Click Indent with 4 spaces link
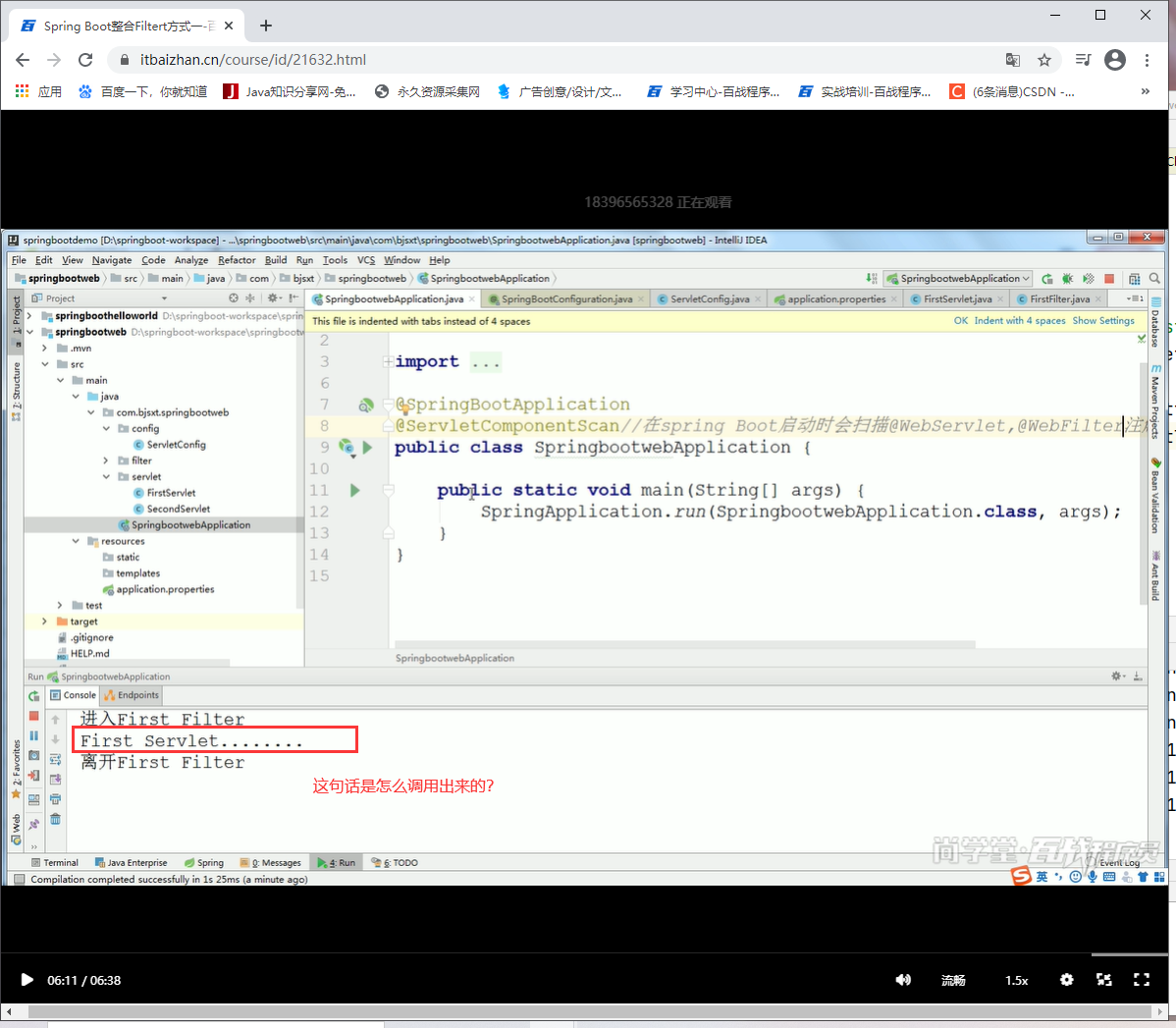The height and width of the screenshot is (1028, 1176). point(1019,320)
